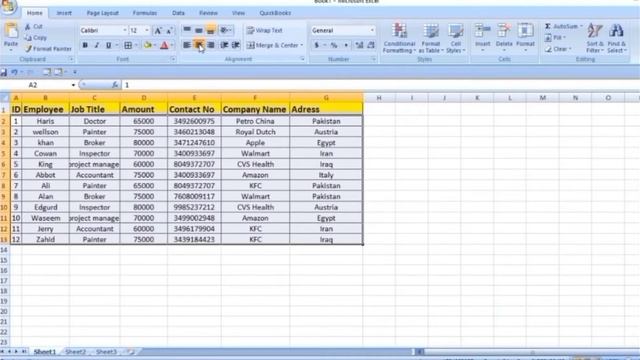The height and width of the screenshot is (360, 640).
Task: Increase the cell indent
Action: pyautogui.click(x=236, y=45)
